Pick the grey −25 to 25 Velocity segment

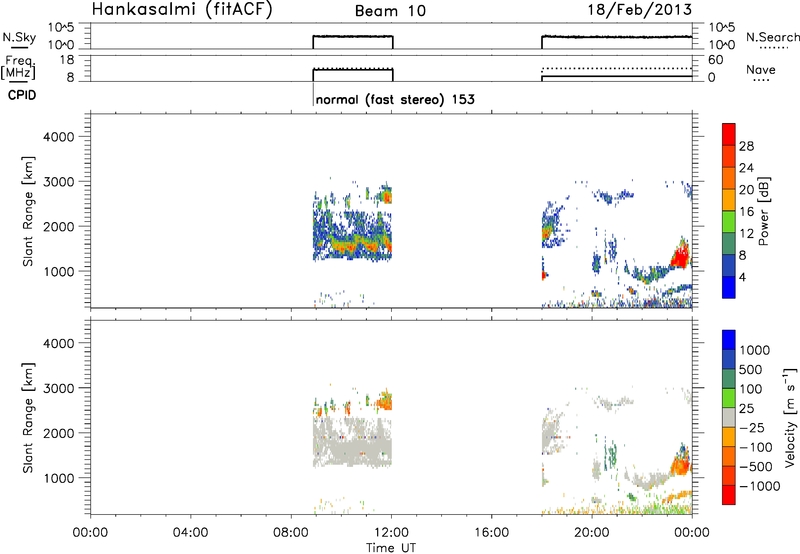coord(729,417)
